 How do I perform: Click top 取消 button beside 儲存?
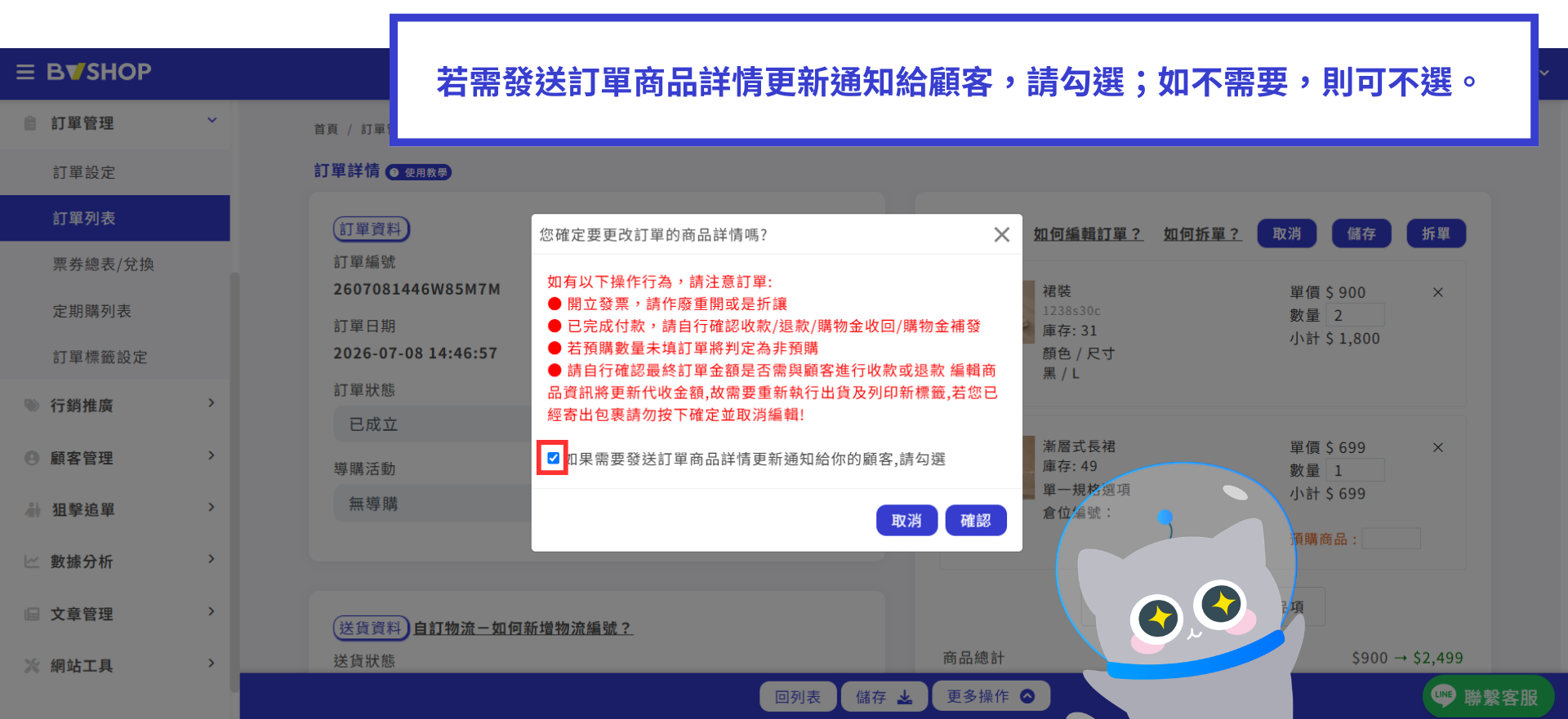pos(1287,233)
